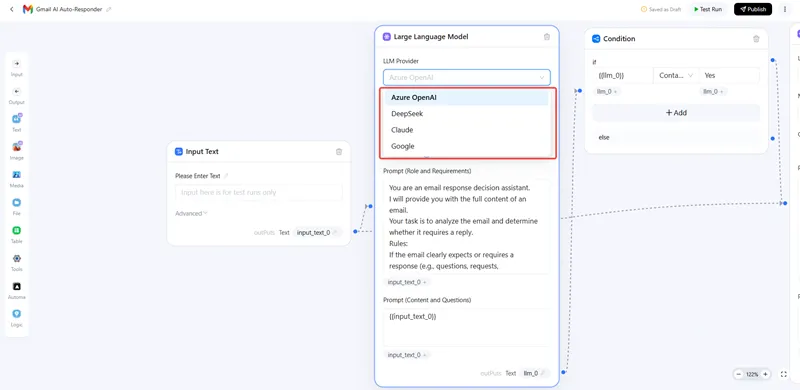Viewport: 800px width, 390px height.
Task: Delete the Large Language Model node
Action: tap(547, 37)
